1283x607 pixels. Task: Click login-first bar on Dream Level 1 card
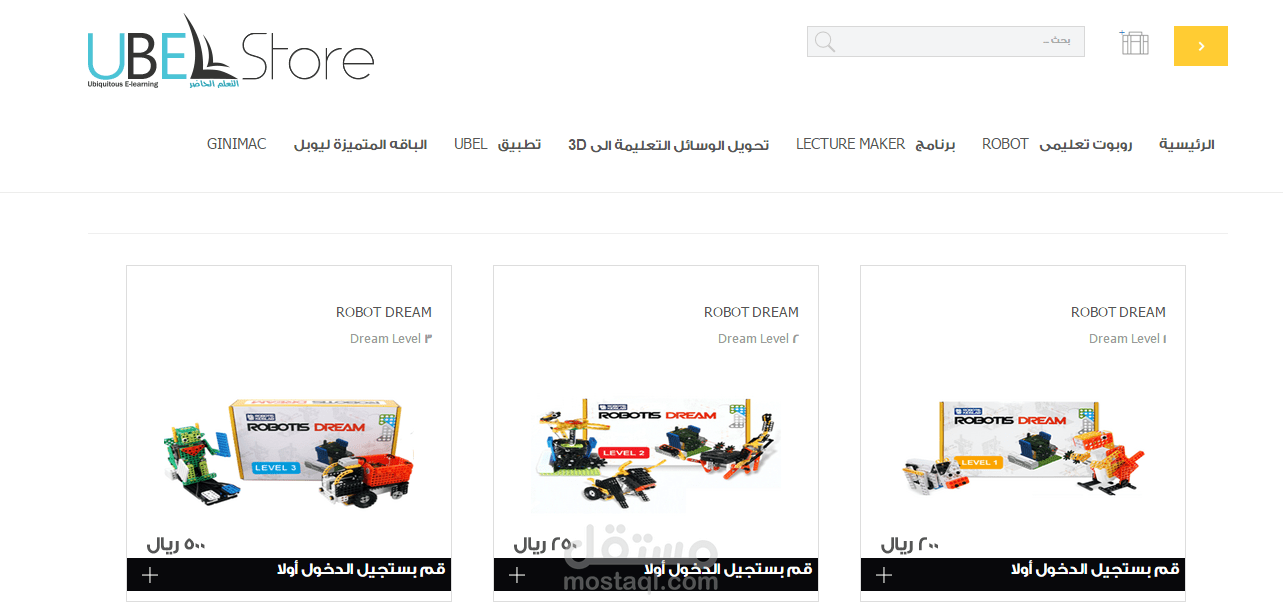1023,574
